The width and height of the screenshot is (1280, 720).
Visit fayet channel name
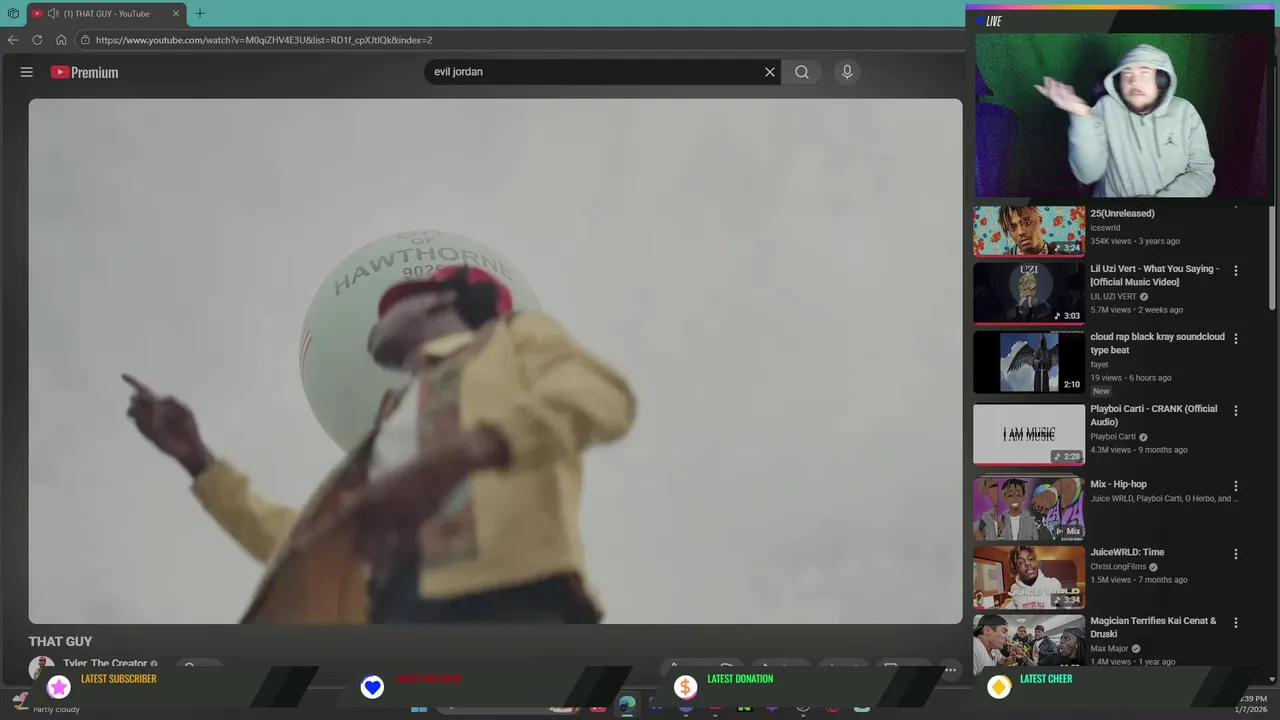coord(1099,364)
